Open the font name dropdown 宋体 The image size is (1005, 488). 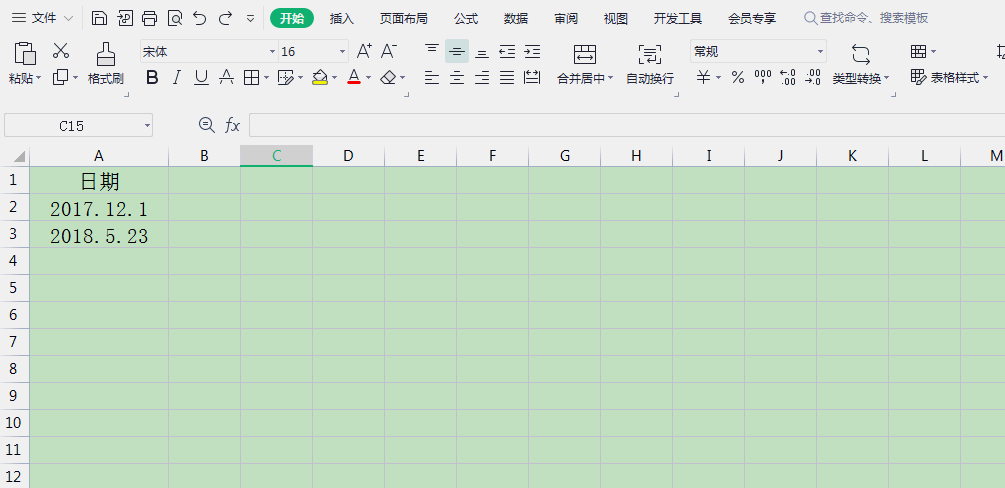pyautogui.click(x=272, y=51)
